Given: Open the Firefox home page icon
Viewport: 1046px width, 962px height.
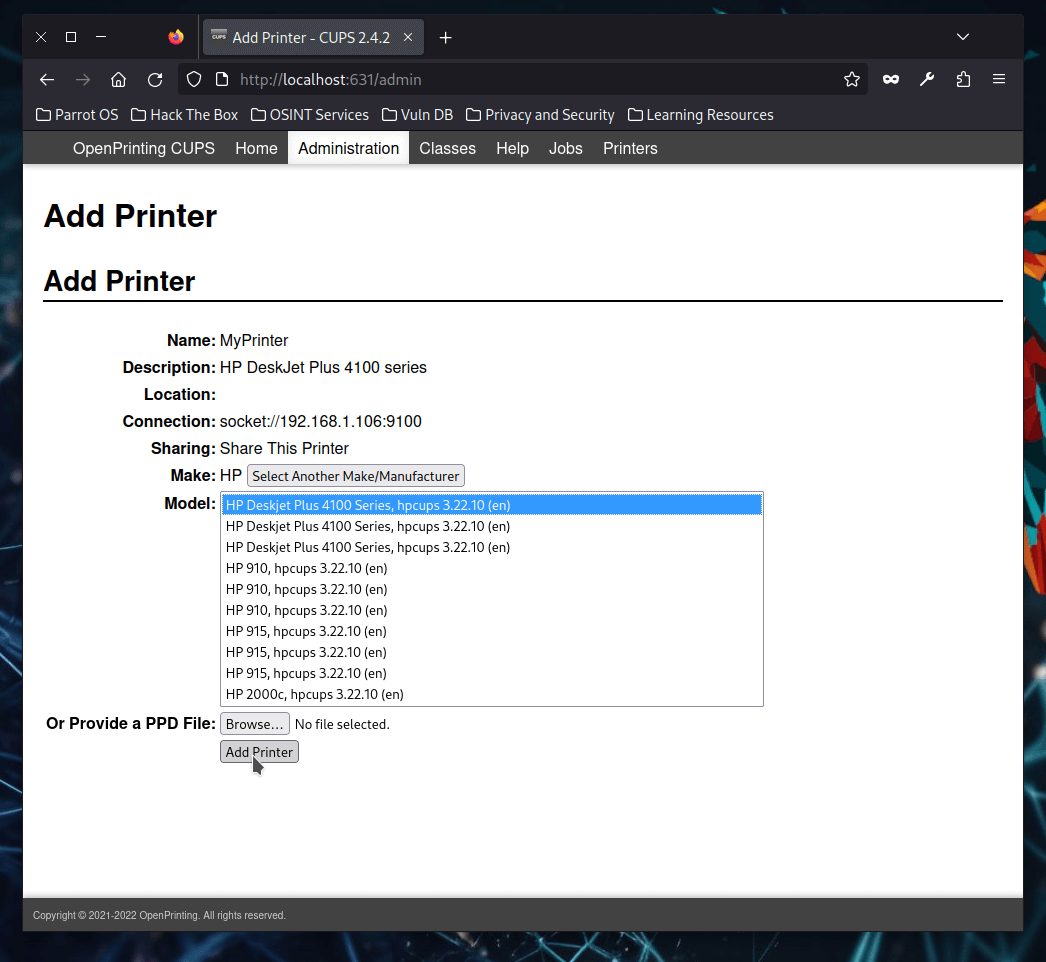Looking at the screenshot, I should (118, 79).
